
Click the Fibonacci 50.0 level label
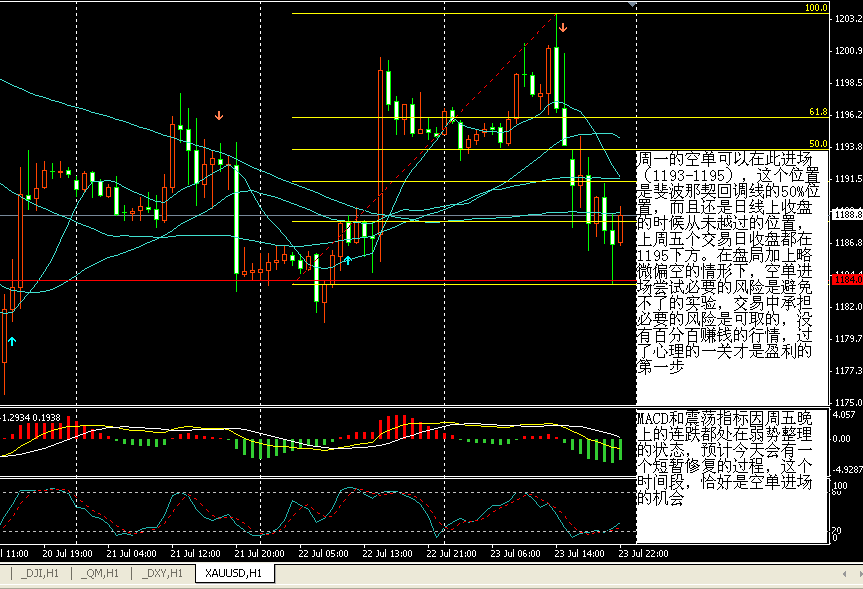(818, 144)
